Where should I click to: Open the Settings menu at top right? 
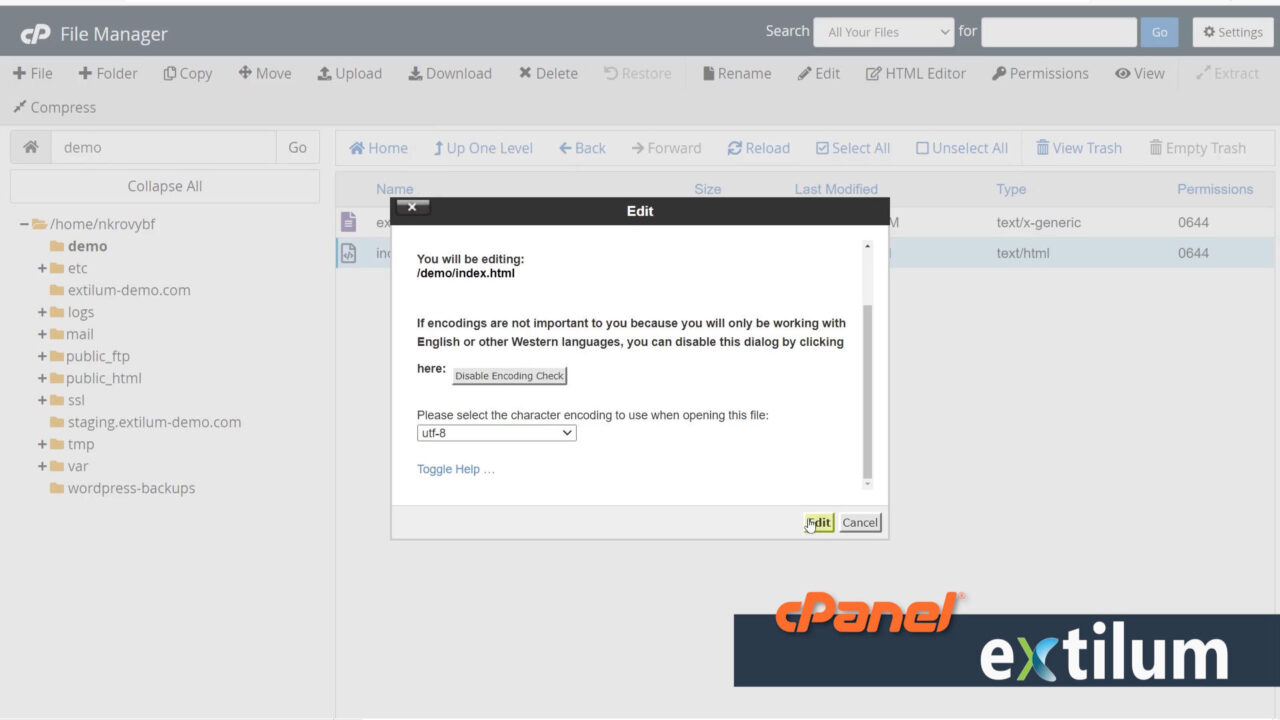point(1232,32)
